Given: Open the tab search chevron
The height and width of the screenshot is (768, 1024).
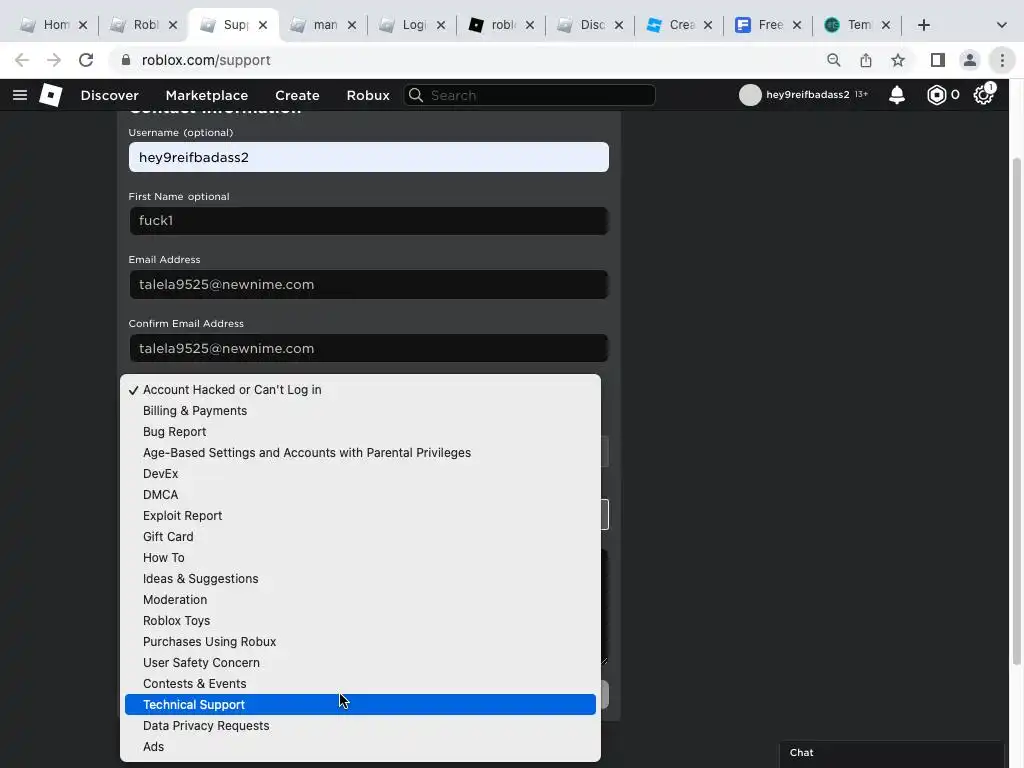Looking at the screenshot, I should click(x=1001, y=25).
